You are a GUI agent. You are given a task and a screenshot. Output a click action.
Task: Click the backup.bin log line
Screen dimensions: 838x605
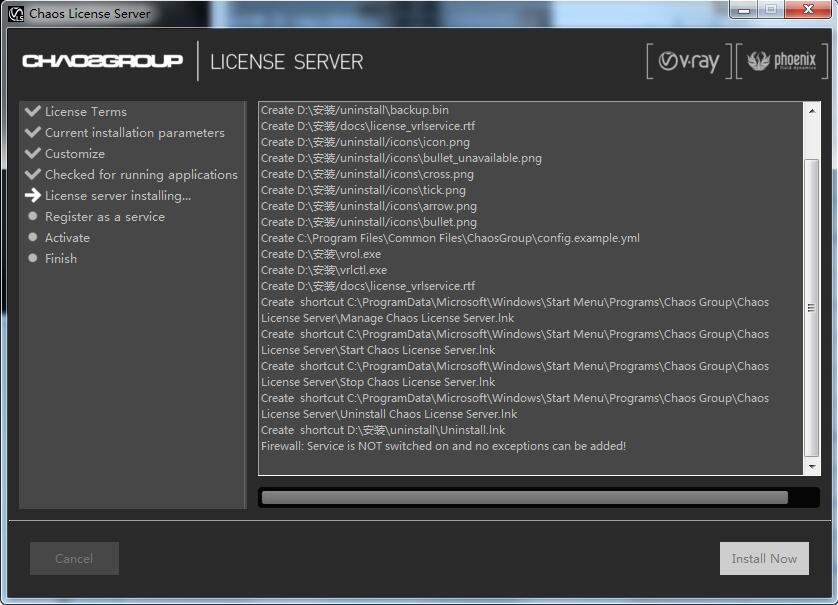click(x=355, y=110)
